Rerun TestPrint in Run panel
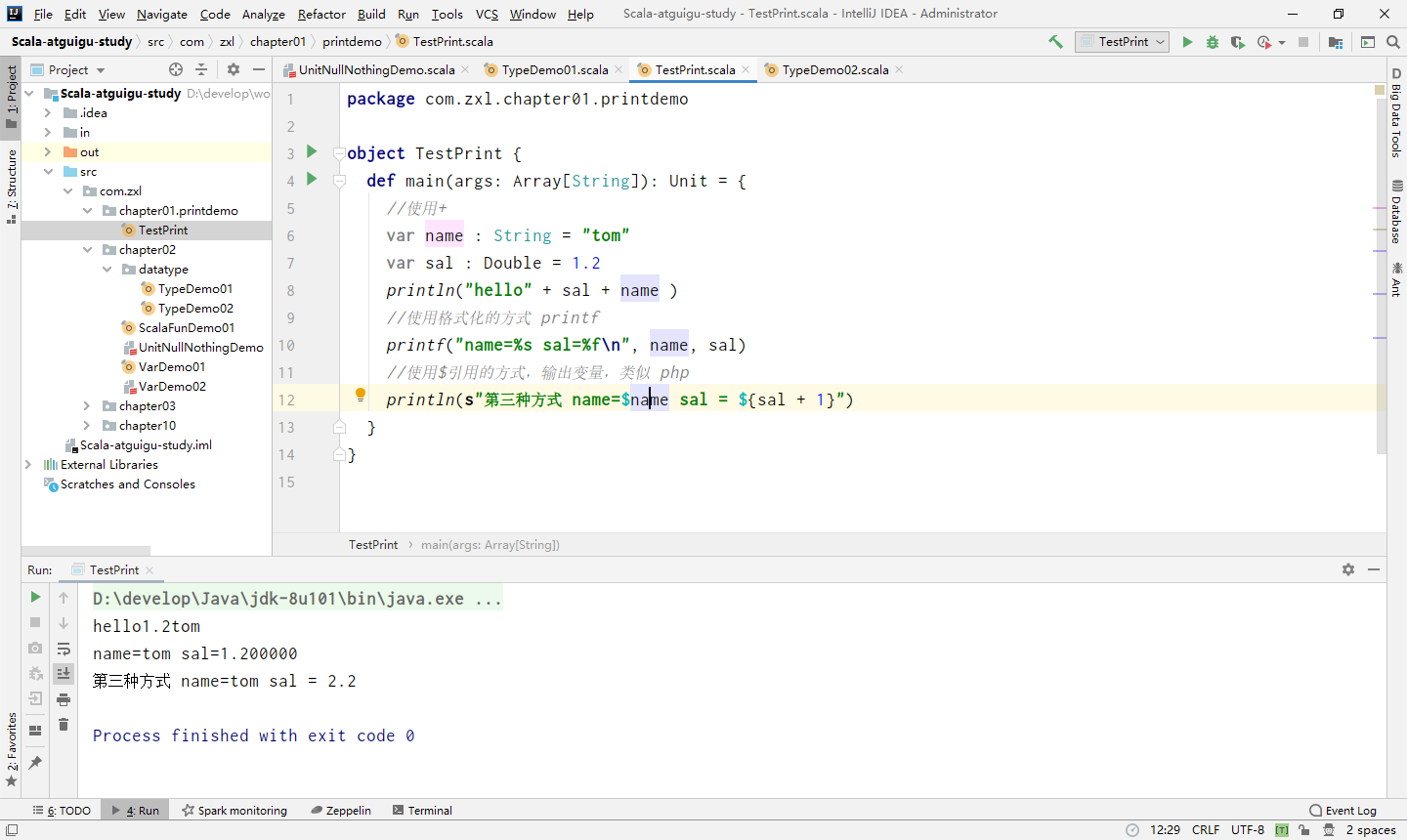 click(35, 597)
